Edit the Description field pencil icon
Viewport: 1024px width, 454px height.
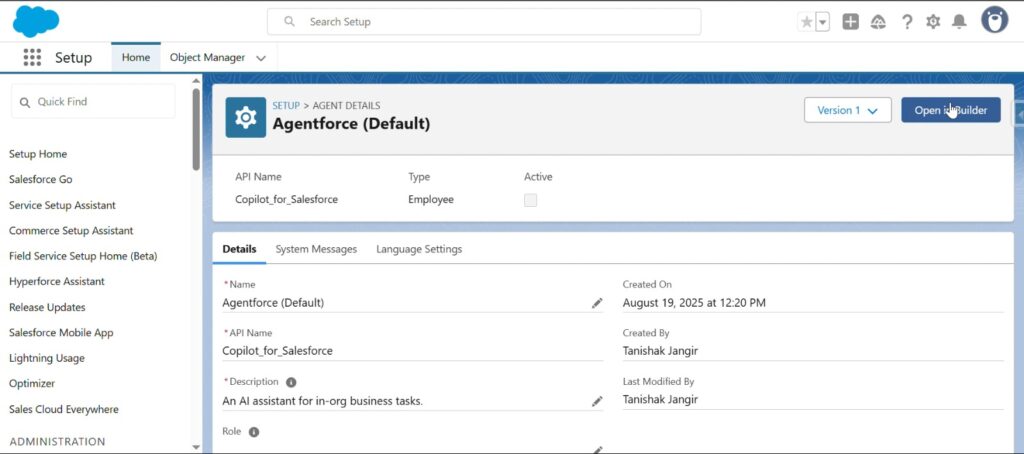pos(597,401)
